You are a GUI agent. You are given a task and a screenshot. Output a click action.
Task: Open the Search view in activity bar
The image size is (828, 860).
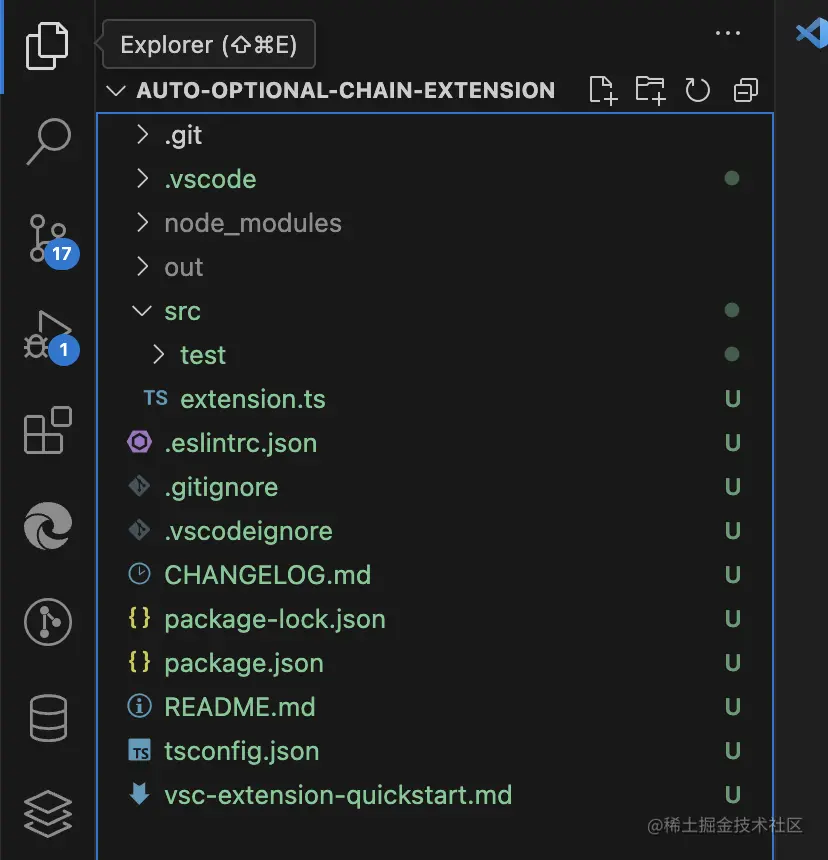tap(48, 141)
